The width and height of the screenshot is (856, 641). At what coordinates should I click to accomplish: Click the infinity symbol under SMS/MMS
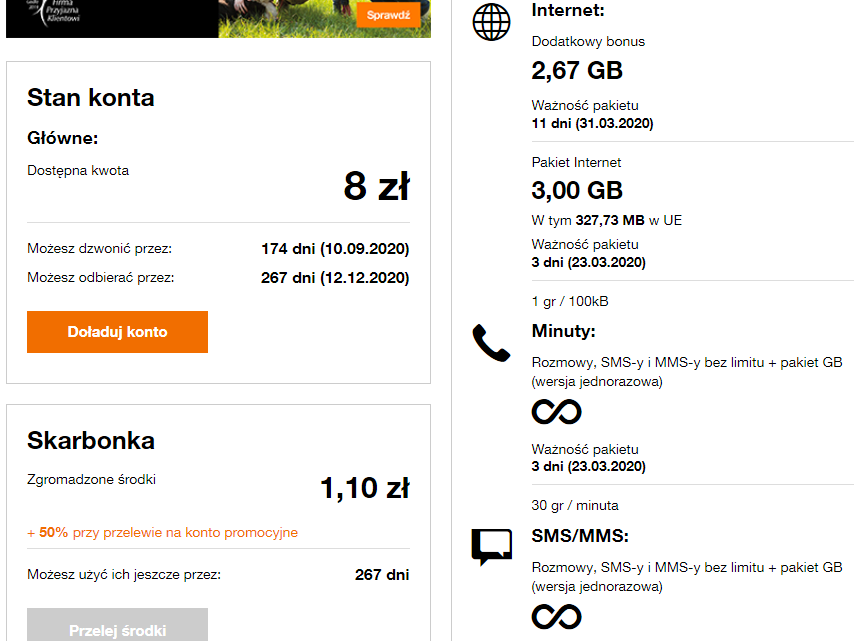pos(556,618)
